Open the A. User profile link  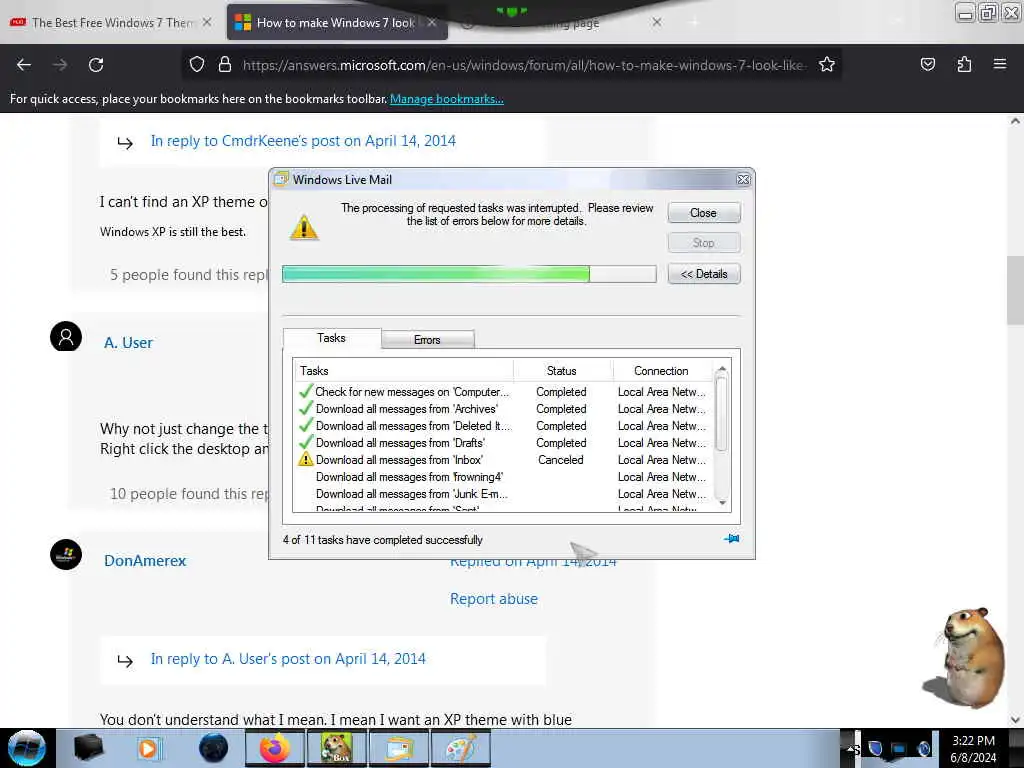(128, 343)
